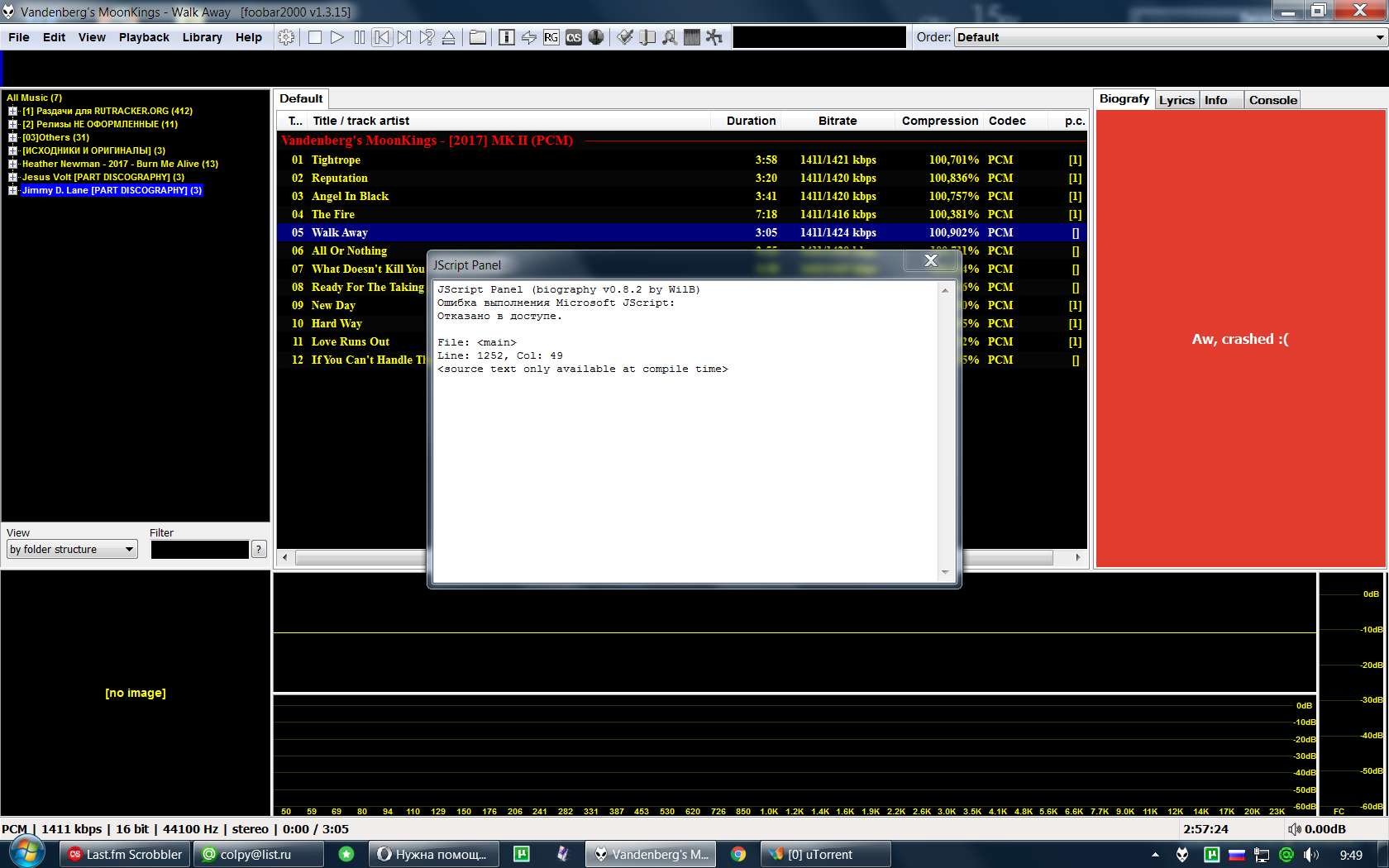Open preferences via the gear toolbar icon
This screenshot has height=868, width=1389.
[286, 37]
